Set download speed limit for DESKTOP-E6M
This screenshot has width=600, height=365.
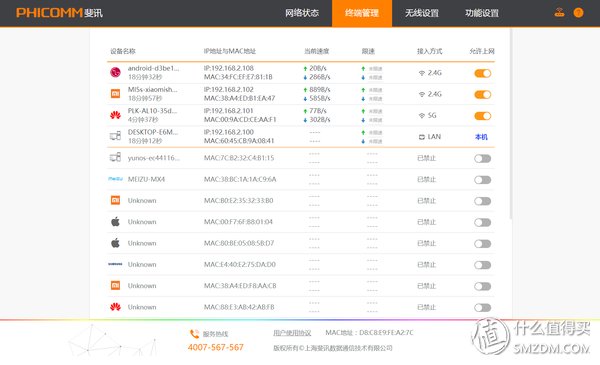pyautogui.click(x=375, y=142)
